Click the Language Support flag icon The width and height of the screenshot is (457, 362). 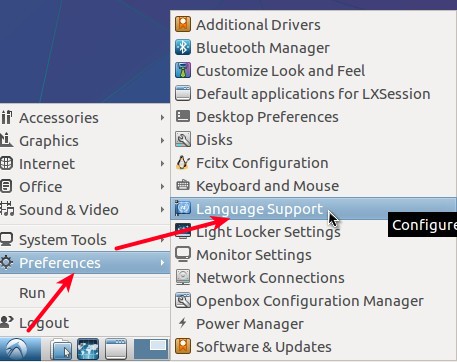[183, 208]
